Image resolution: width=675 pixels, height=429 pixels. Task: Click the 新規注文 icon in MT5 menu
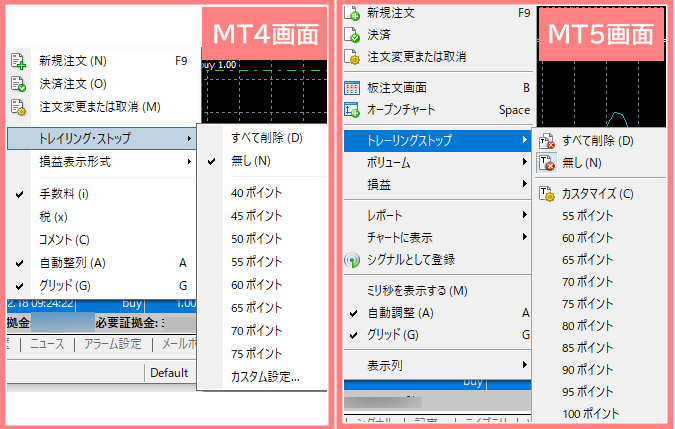(x=352, y=13)
